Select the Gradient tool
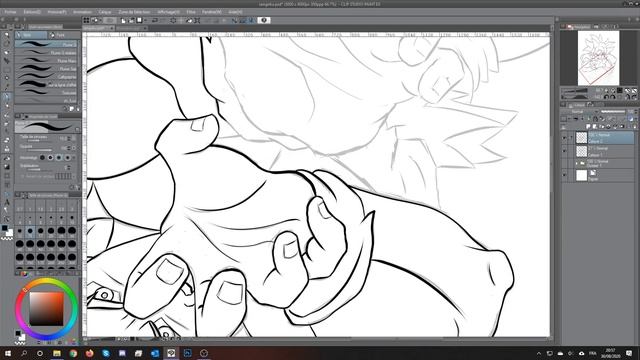This screenshot has width=640, height=360. pos(7,167)
